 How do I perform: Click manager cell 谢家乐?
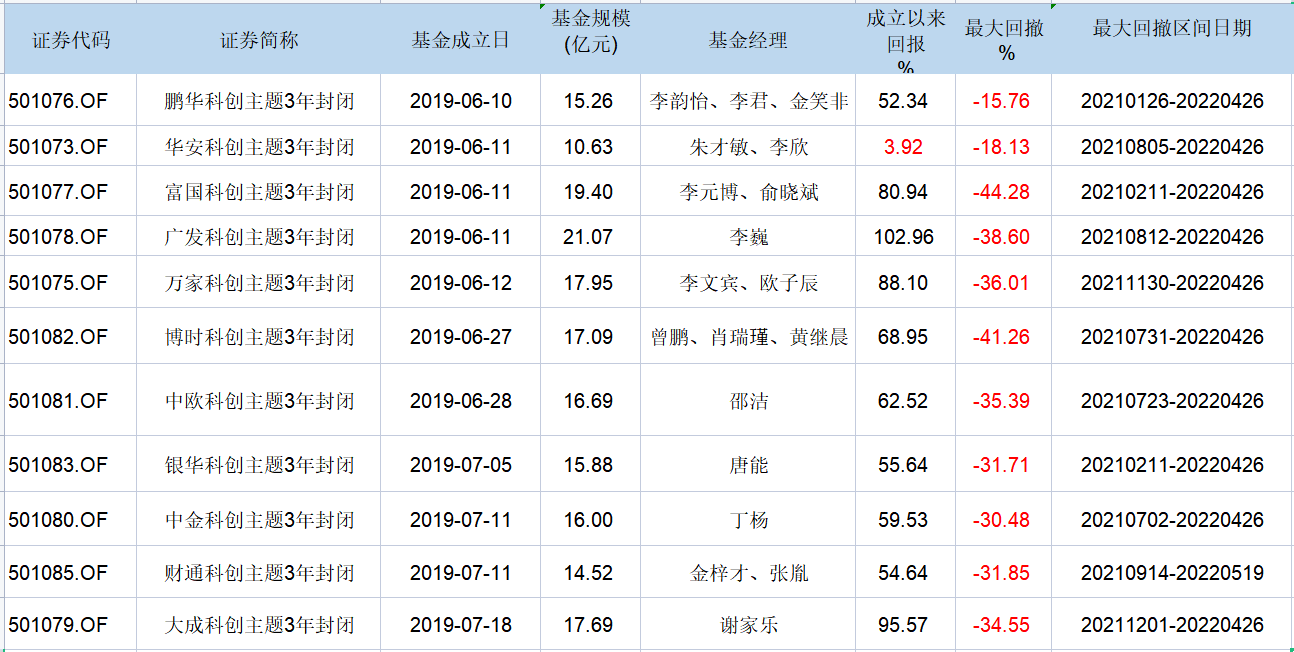pyautogui.click(x=749, y=625)
